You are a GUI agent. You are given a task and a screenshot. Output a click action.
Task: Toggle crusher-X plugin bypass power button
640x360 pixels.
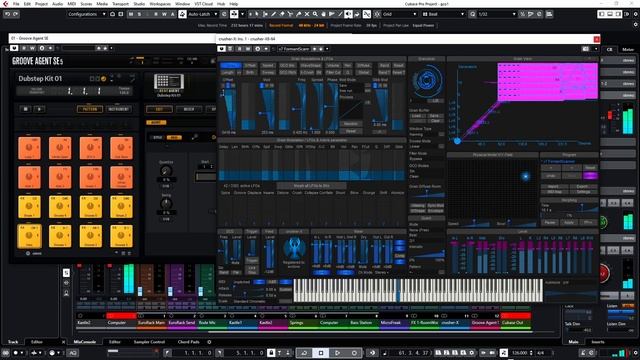coord(222,49)
